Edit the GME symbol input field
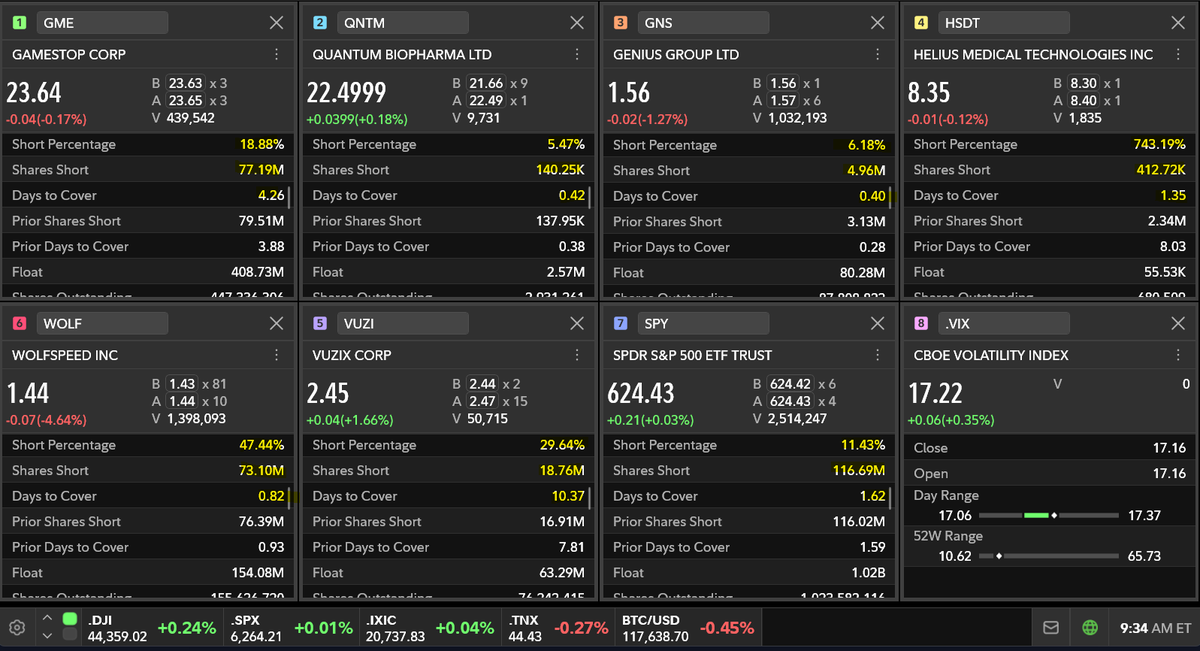 (102, 23)
